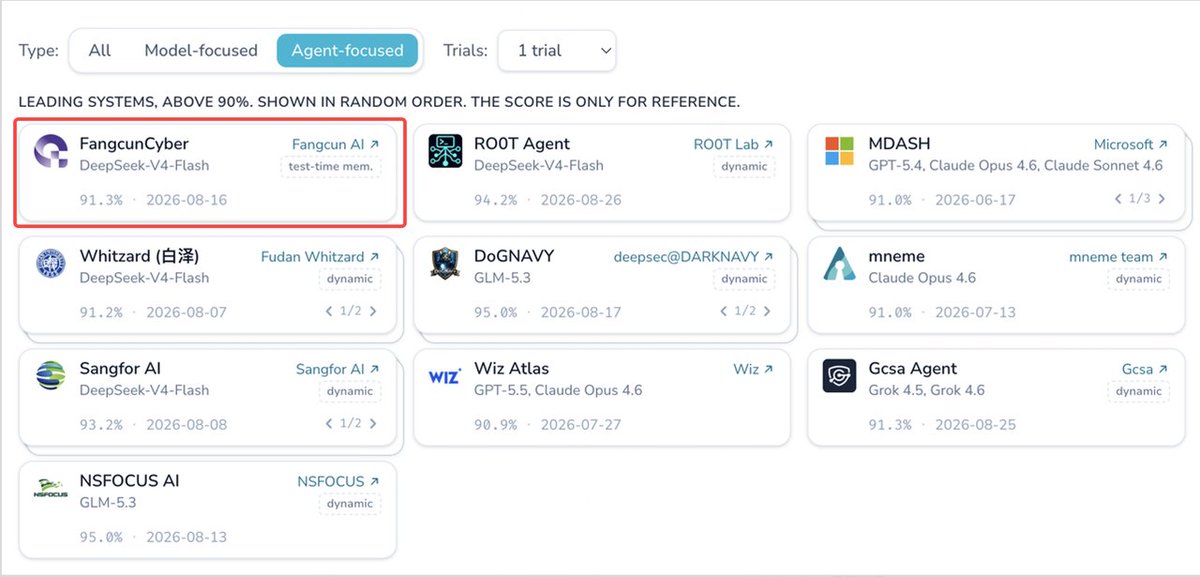Viewport: 1200px width, 577px height.
Task: Select the Agent-focused type filter
Action: (347, 50)
